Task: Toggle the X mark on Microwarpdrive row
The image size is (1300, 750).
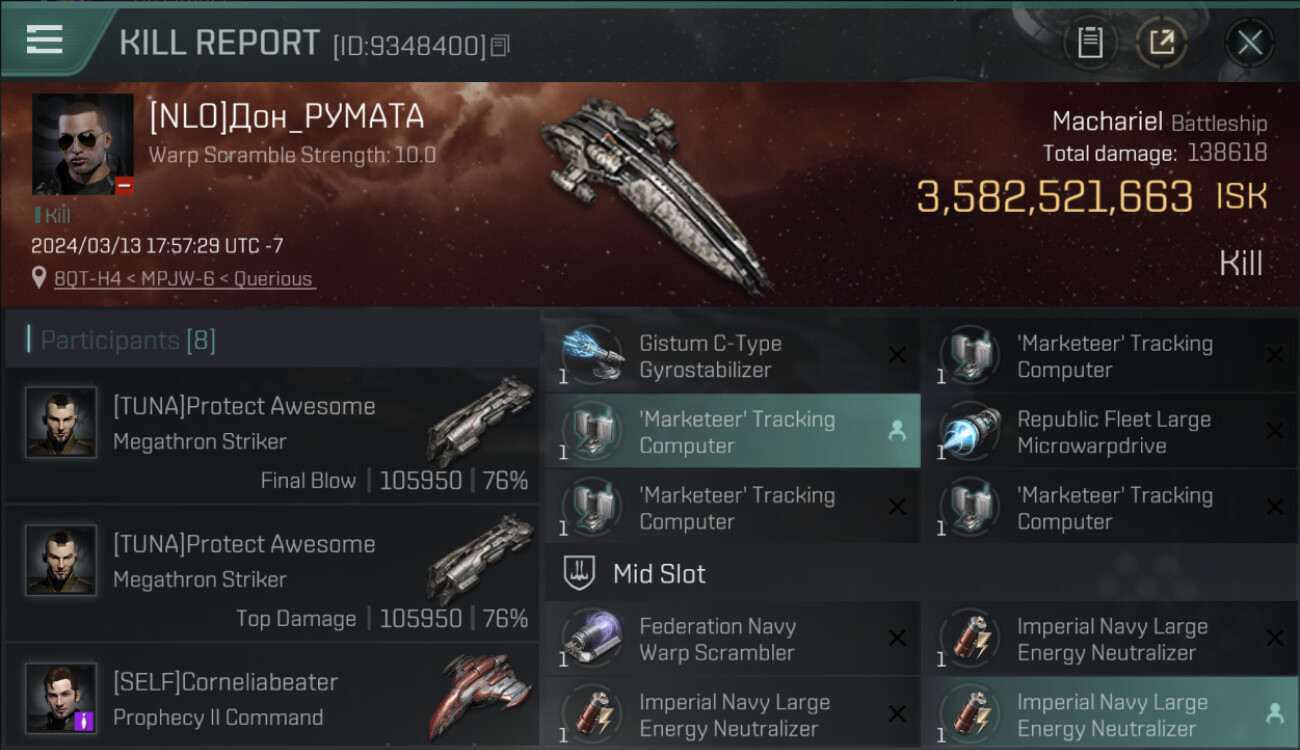Action: (1275, 432)
